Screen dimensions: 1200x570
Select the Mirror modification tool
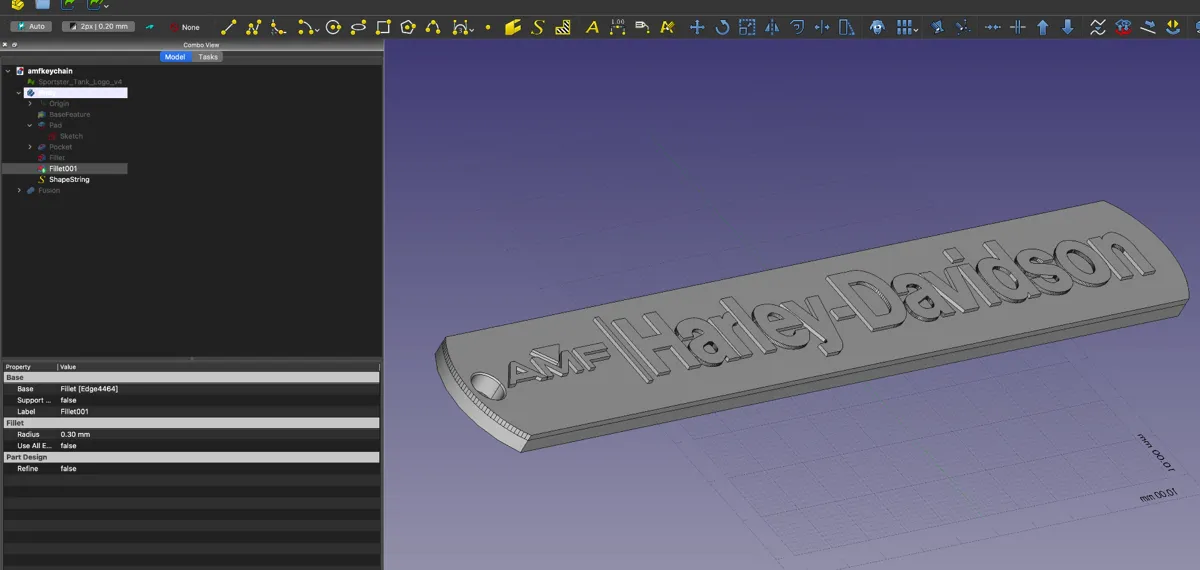pyautogui.click(x=772, y=28)
